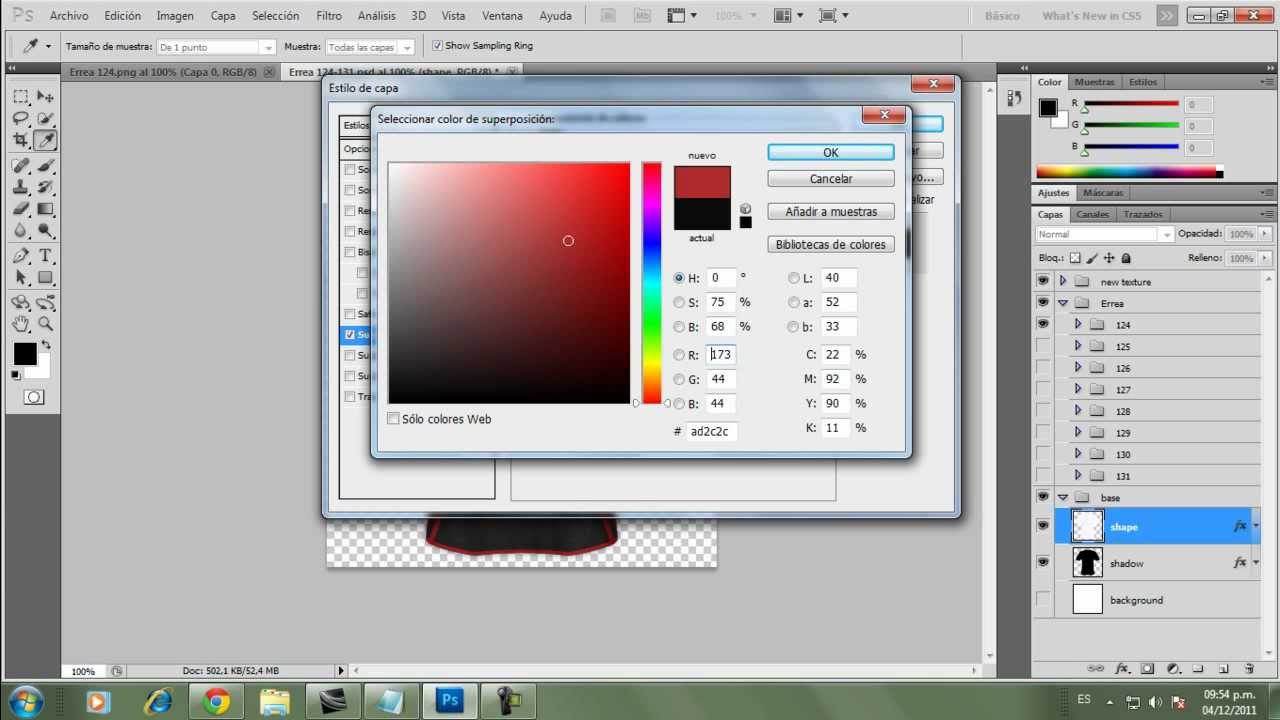
Task: Expand the 131 layer group
Action: (x=1078, y=476)
